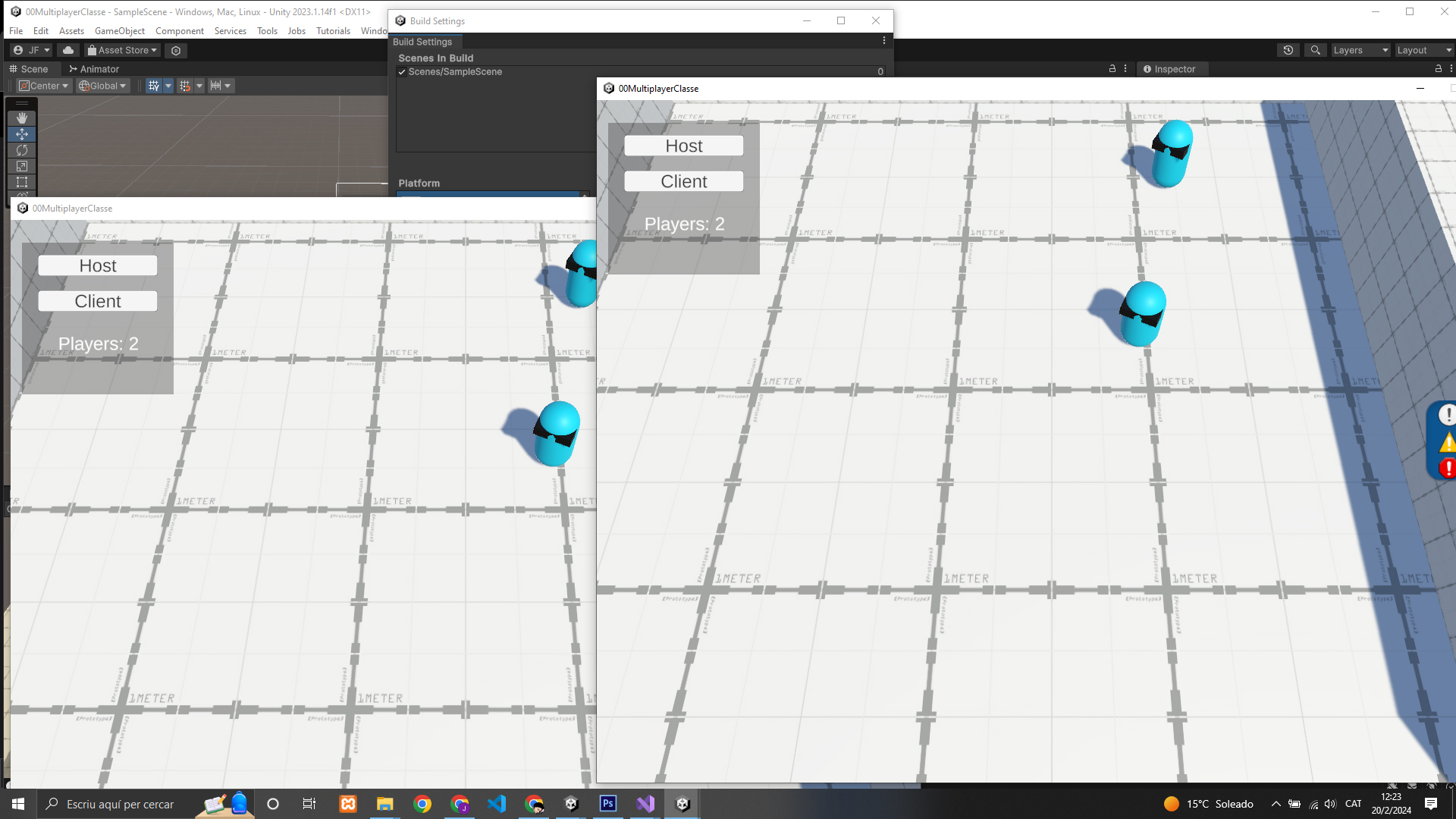Click the search magnifier in Unity toolbar
Viewport: 1456px width, 819px height.
point(1316,50)
